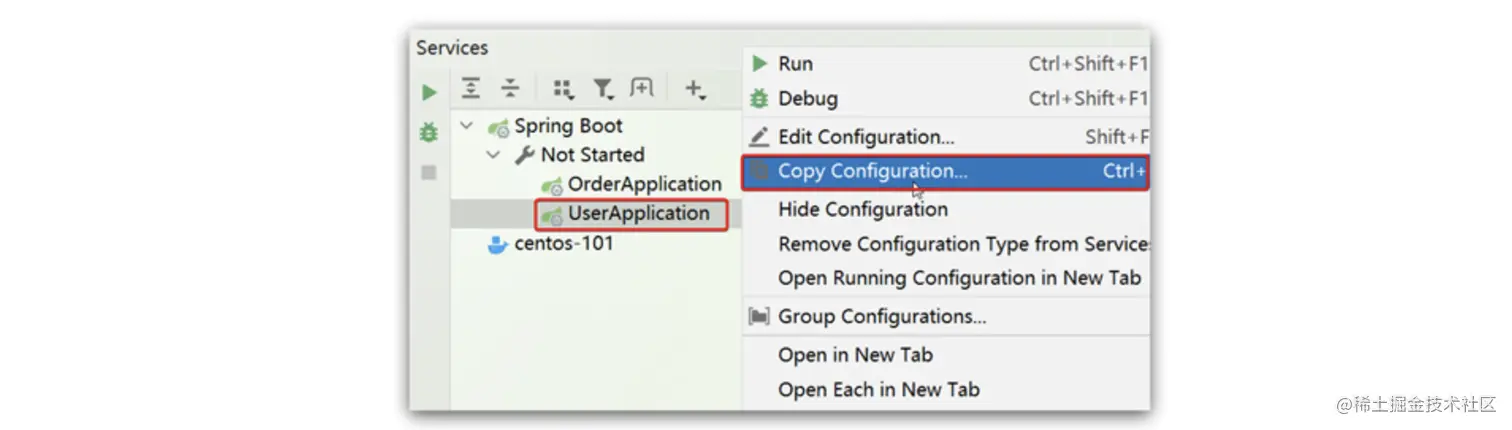Select Group Configurations... menu entry
Viewport: 1512px width, 430px height.
point(882,316)
